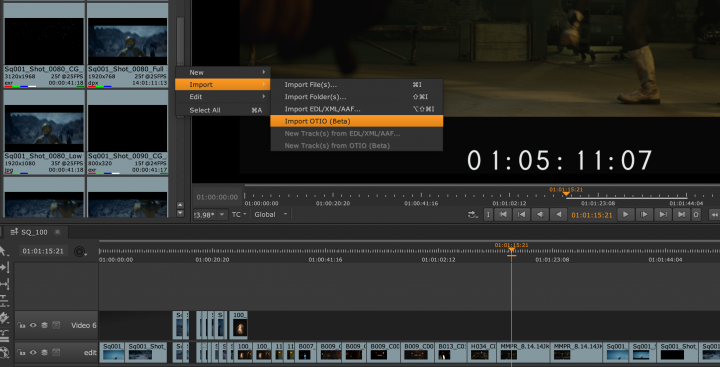Image resolution: width=720 pixels, height=367 pixels.
Task: Click the timeline playhead marker
Action: tap(511, 251)
